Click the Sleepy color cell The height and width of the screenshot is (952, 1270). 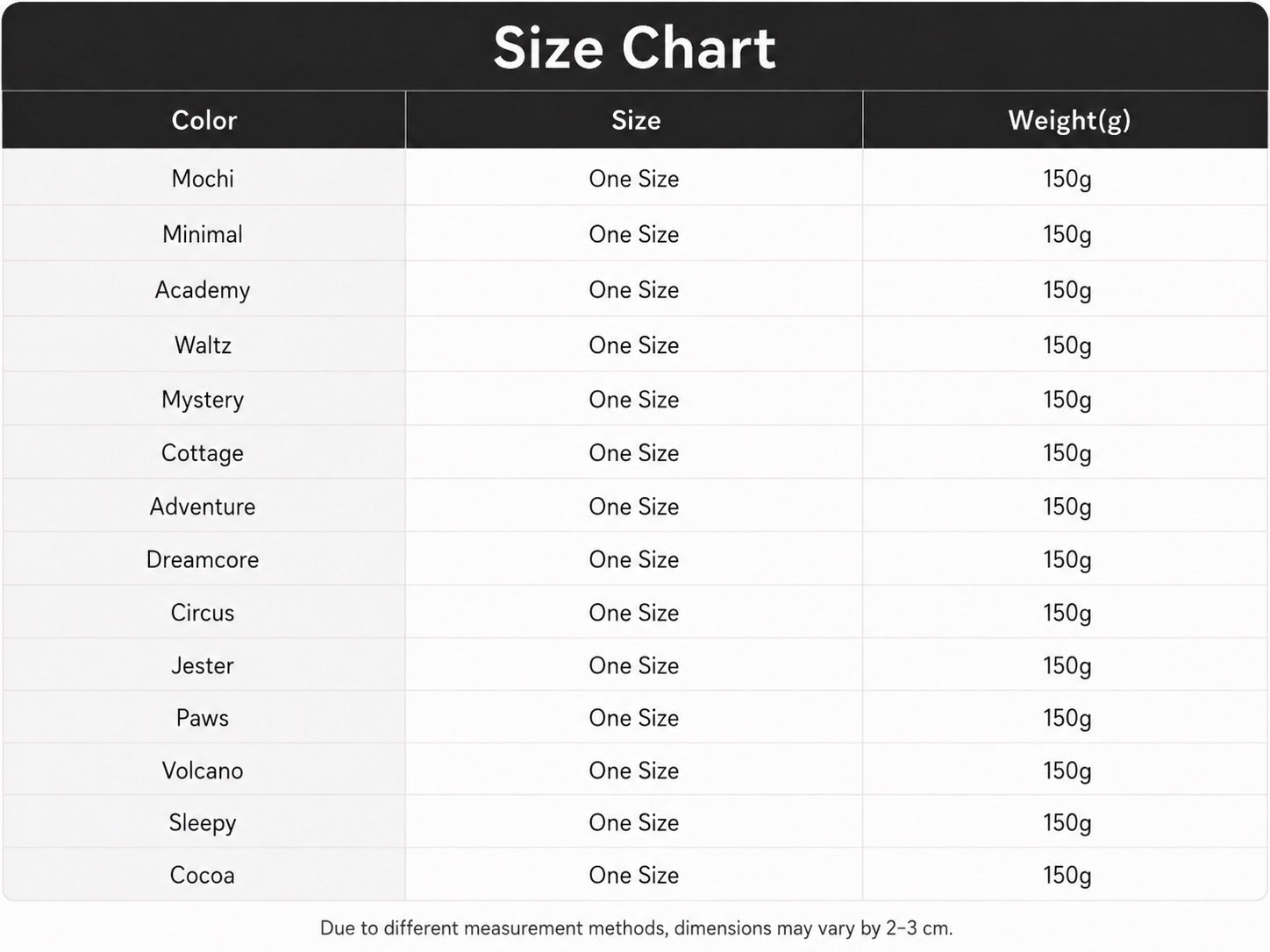pos(203,823)
